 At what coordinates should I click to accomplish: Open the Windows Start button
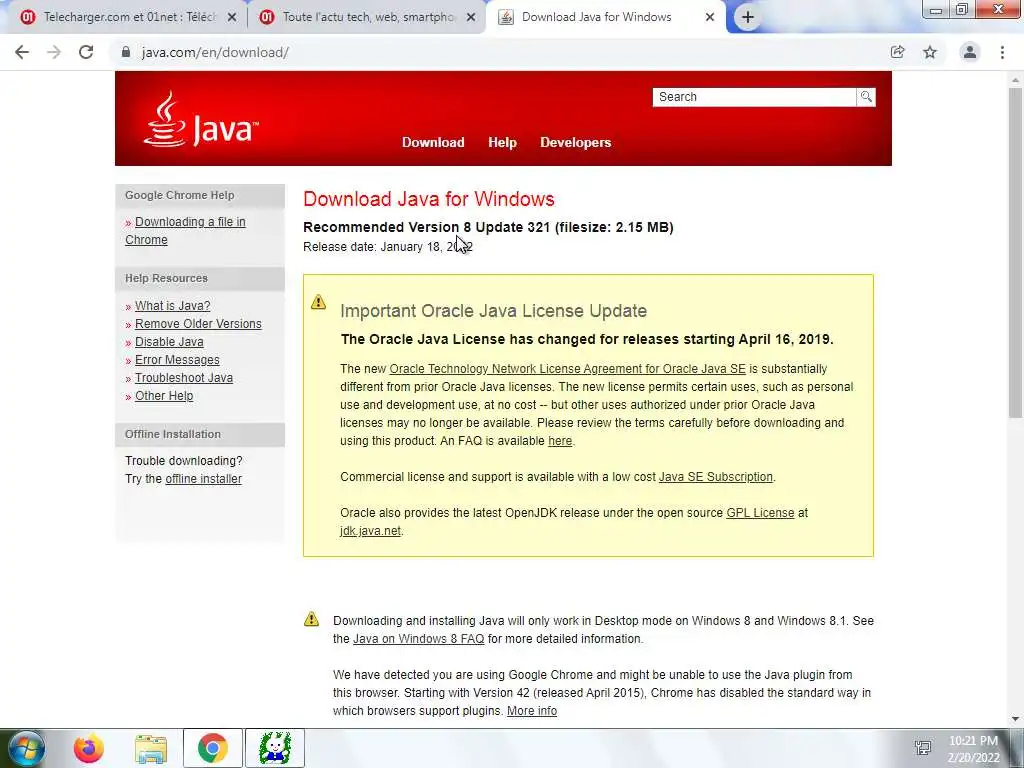(26, 748)
